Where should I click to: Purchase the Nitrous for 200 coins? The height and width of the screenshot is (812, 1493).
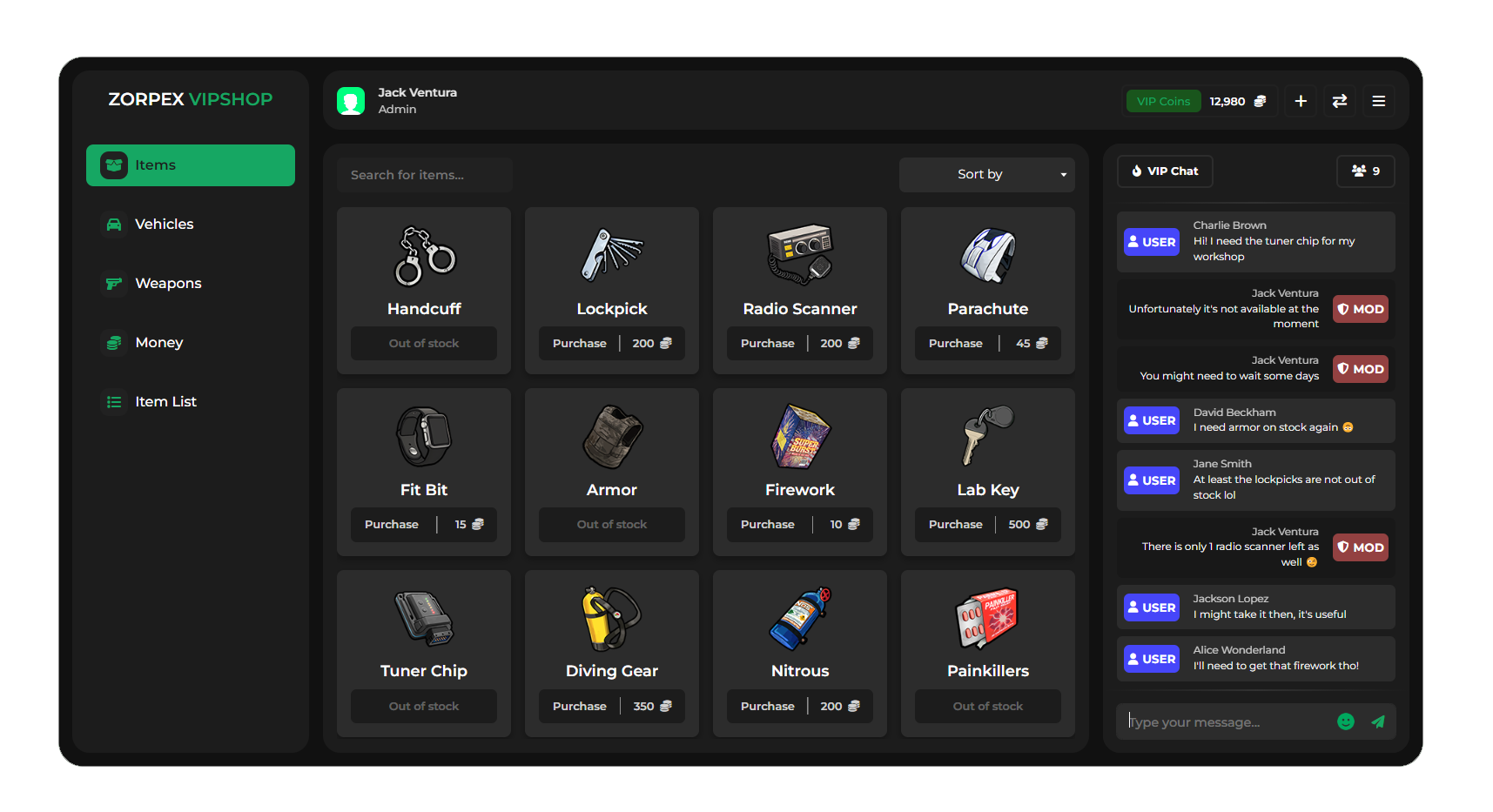coord(800,707)
